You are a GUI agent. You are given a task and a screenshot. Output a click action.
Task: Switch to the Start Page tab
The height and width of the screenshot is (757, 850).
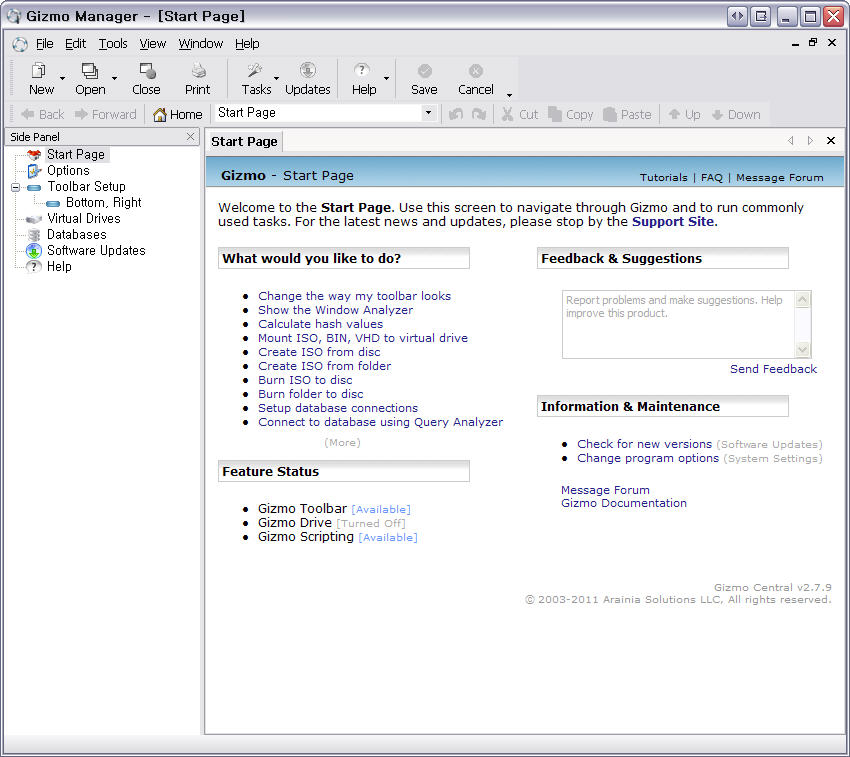(244, 142)
